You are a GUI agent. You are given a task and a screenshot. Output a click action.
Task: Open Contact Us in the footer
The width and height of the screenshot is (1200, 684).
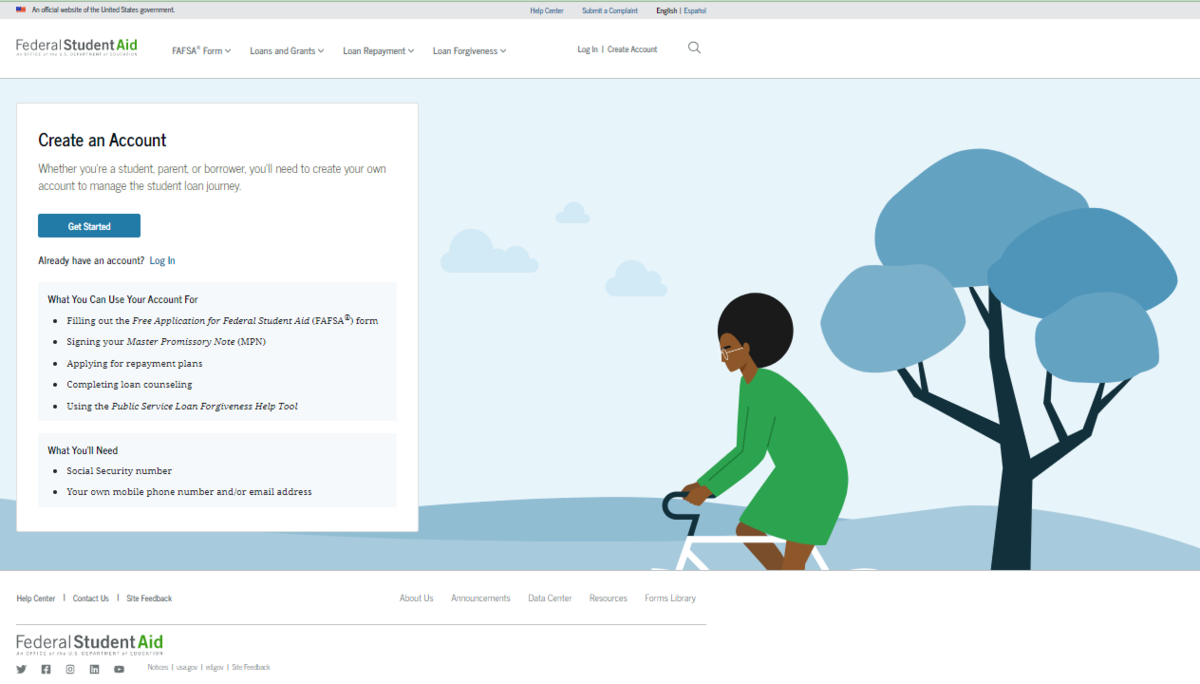(x=91, y=598)
